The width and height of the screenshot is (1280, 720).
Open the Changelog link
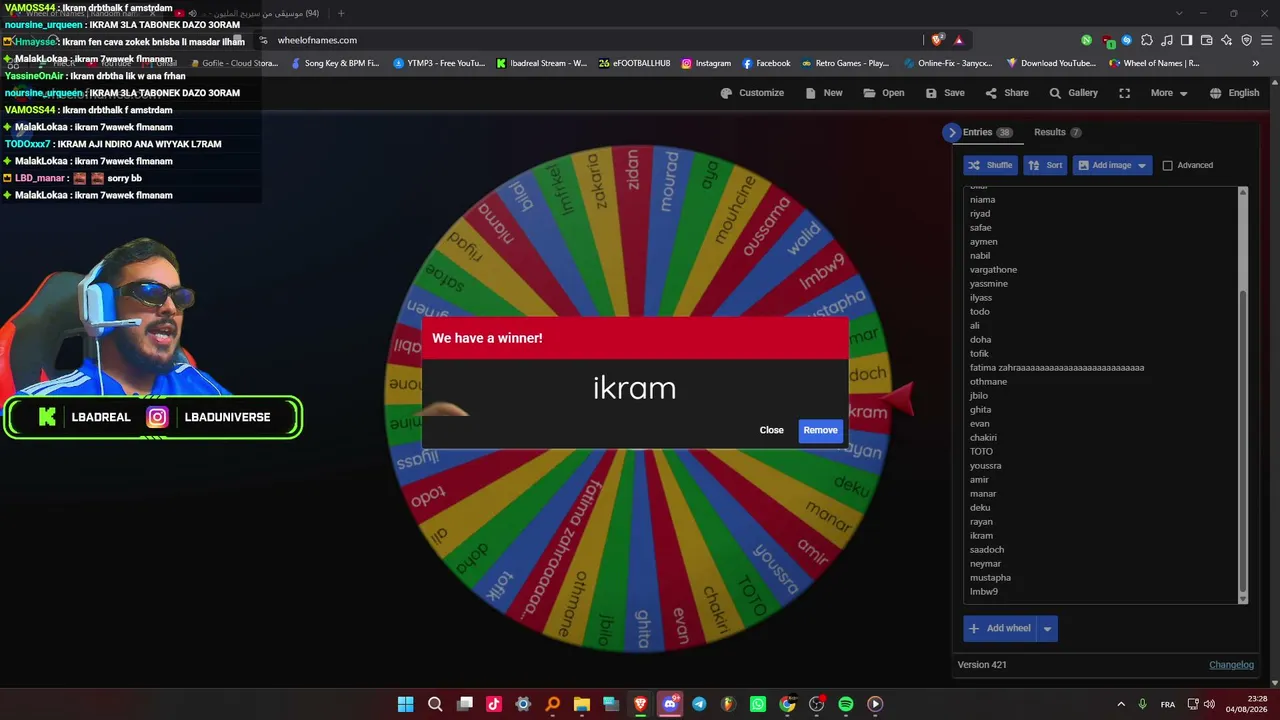(x=1231, y=665)
